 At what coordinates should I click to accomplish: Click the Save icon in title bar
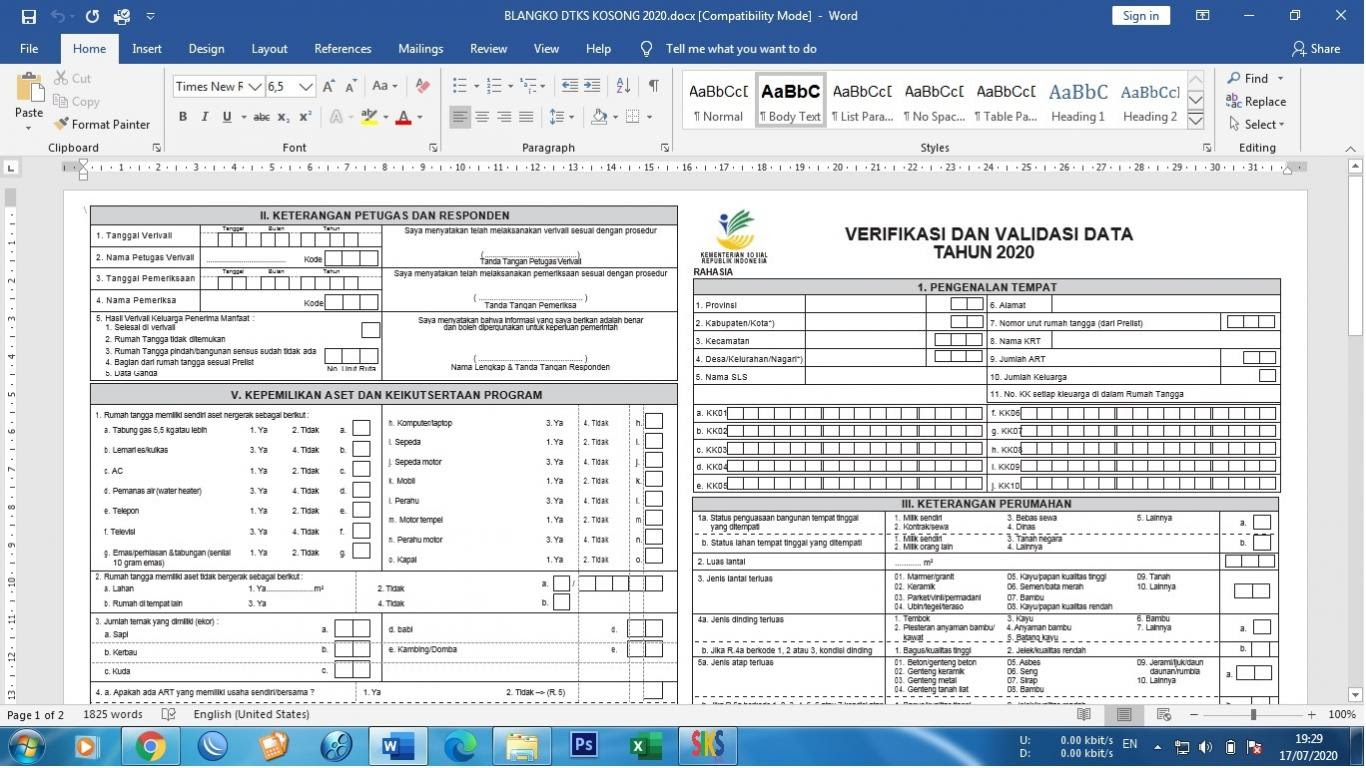click(x=28, y=16)
